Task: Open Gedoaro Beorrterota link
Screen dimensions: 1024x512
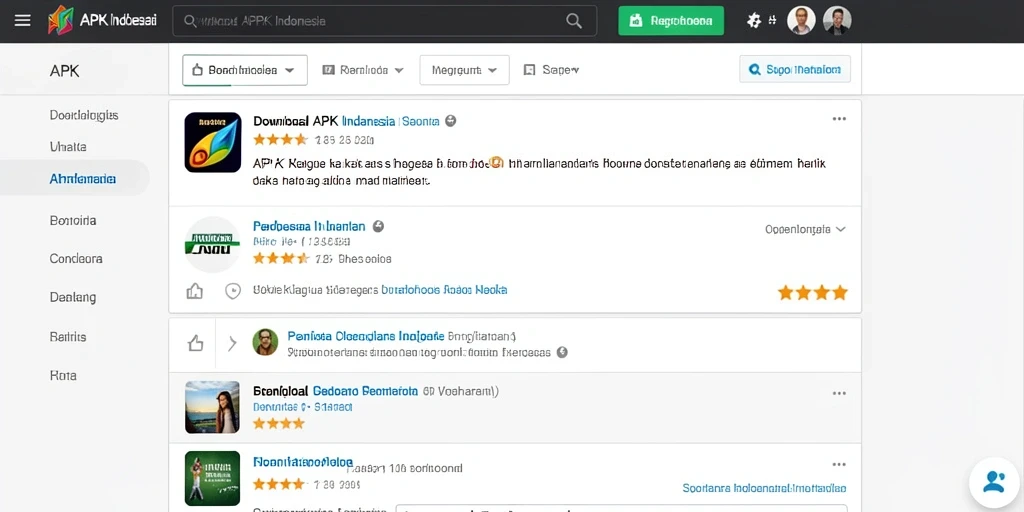Action: tap(365, 391)
